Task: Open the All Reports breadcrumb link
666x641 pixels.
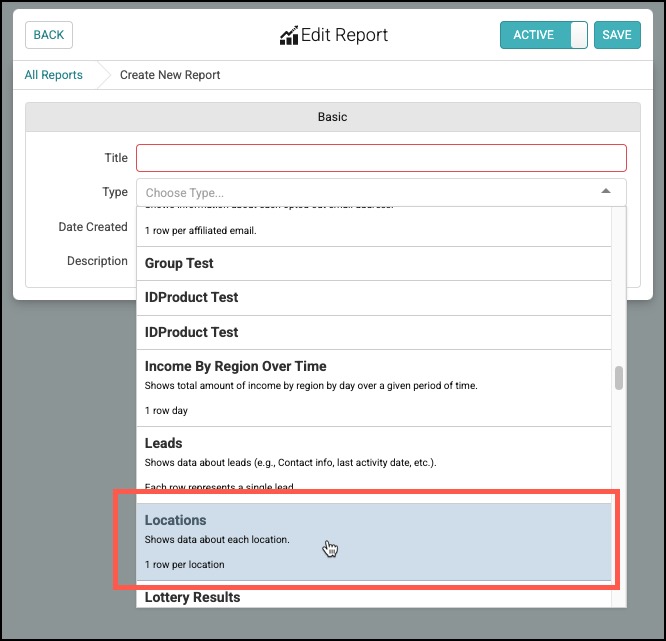Action: pos(54,75)
